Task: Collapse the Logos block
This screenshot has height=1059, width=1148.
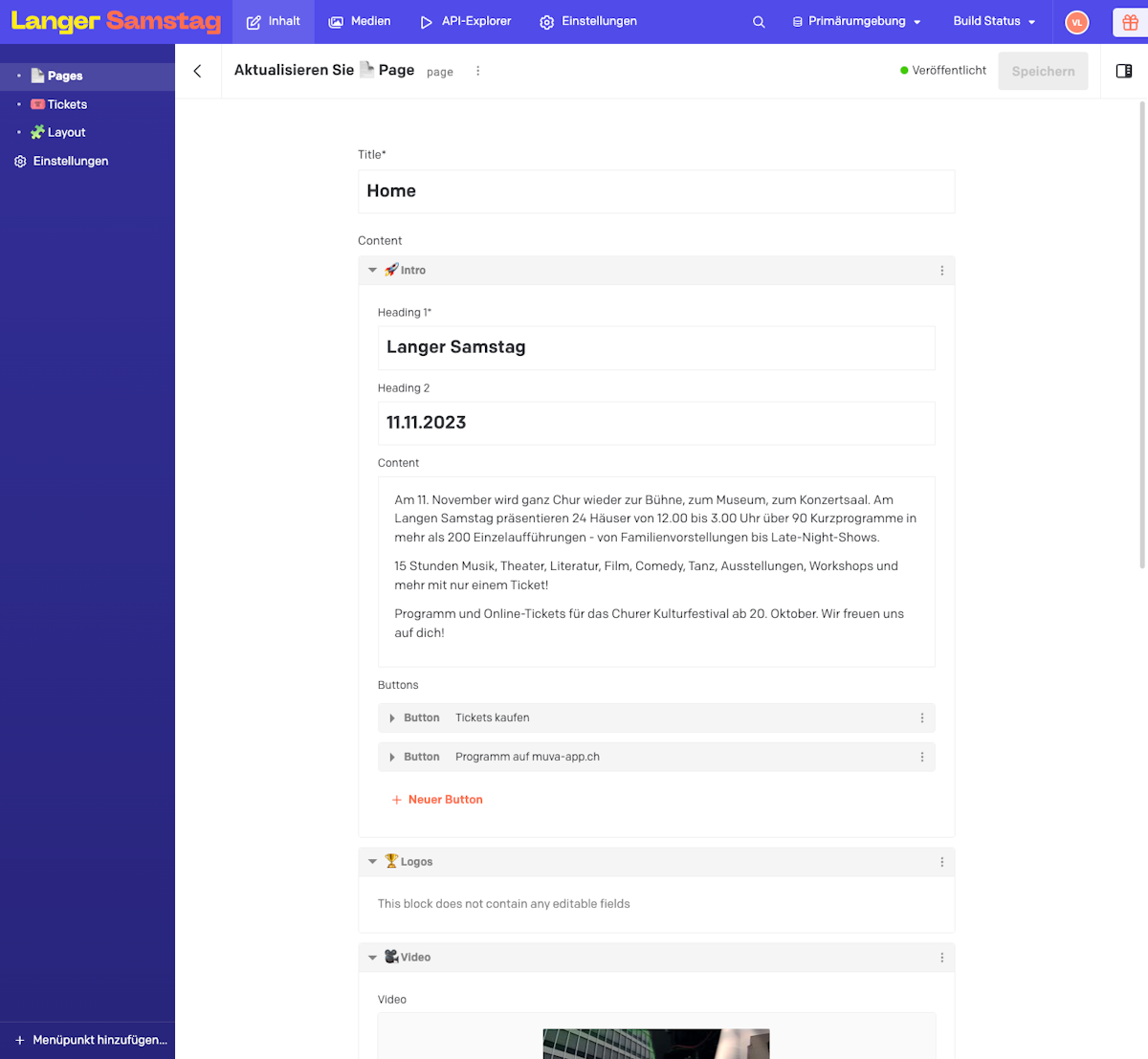Action: (372, 862)
